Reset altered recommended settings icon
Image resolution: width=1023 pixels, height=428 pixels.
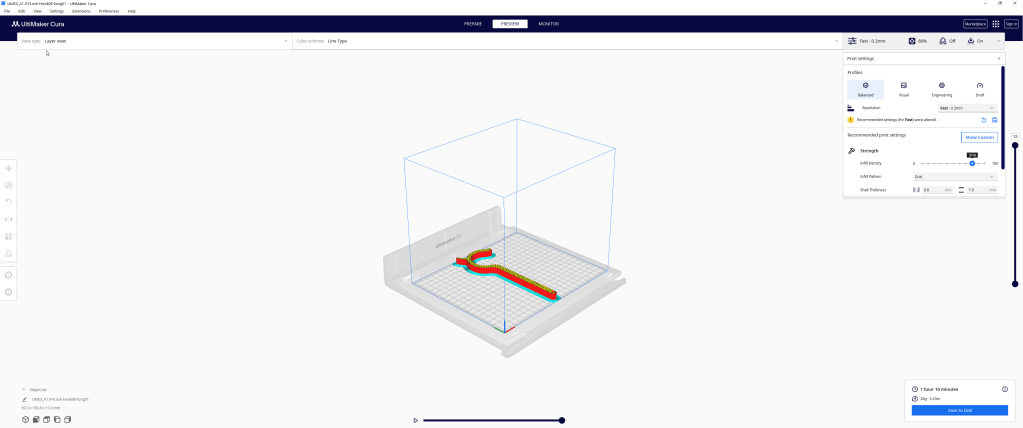[983, 119]
